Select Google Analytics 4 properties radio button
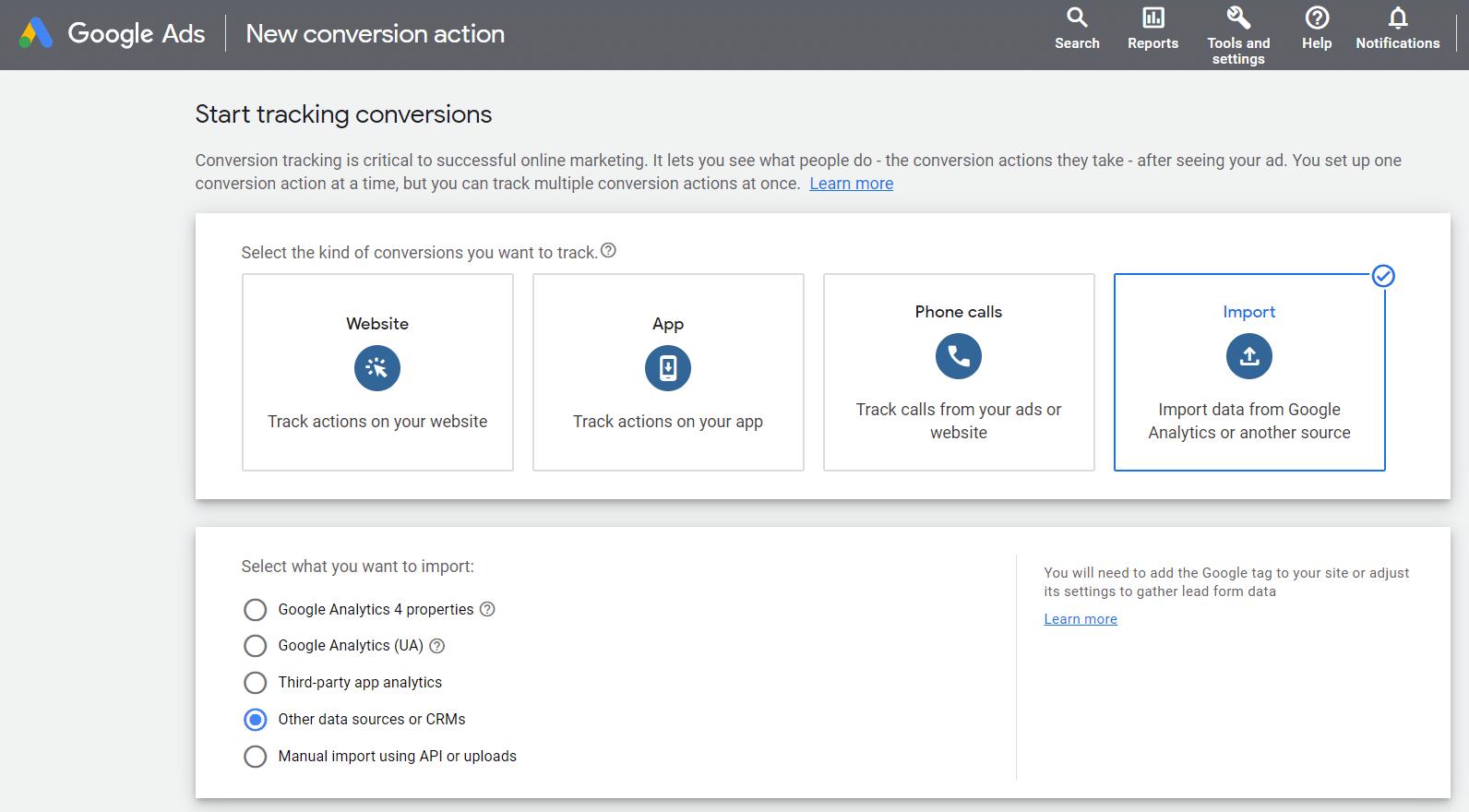 (x=256, y=610)
